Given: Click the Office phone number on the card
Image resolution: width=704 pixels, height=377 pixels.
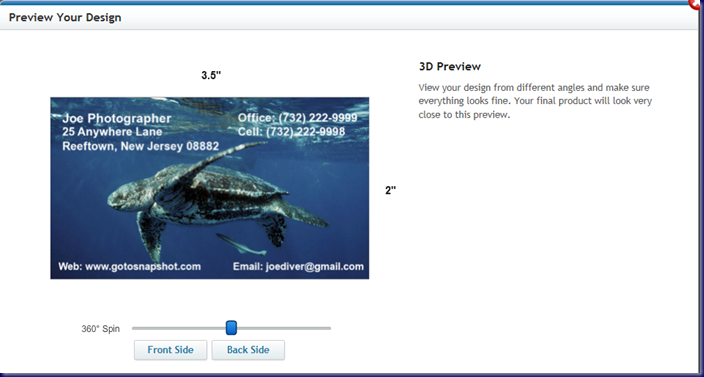Looking at the screenshot, I should (x=298, y=118).
